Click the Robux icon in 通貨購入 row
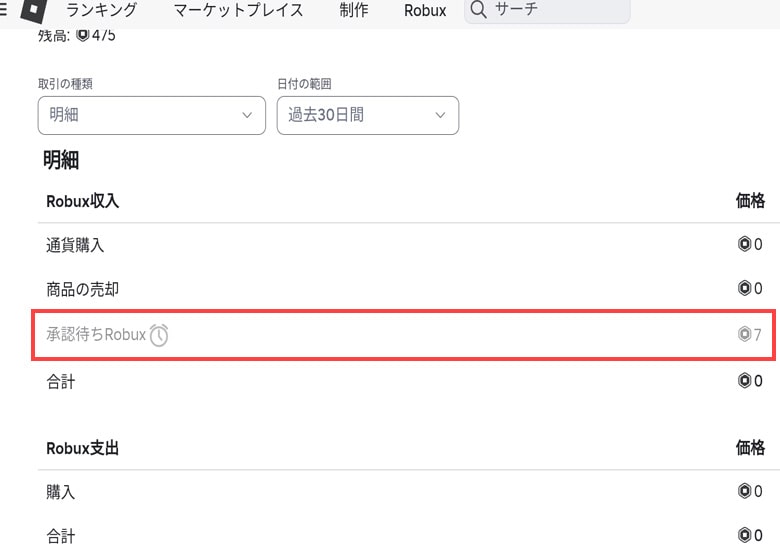Viewport: 780px width, 550px height. click(x=744, y=244)
